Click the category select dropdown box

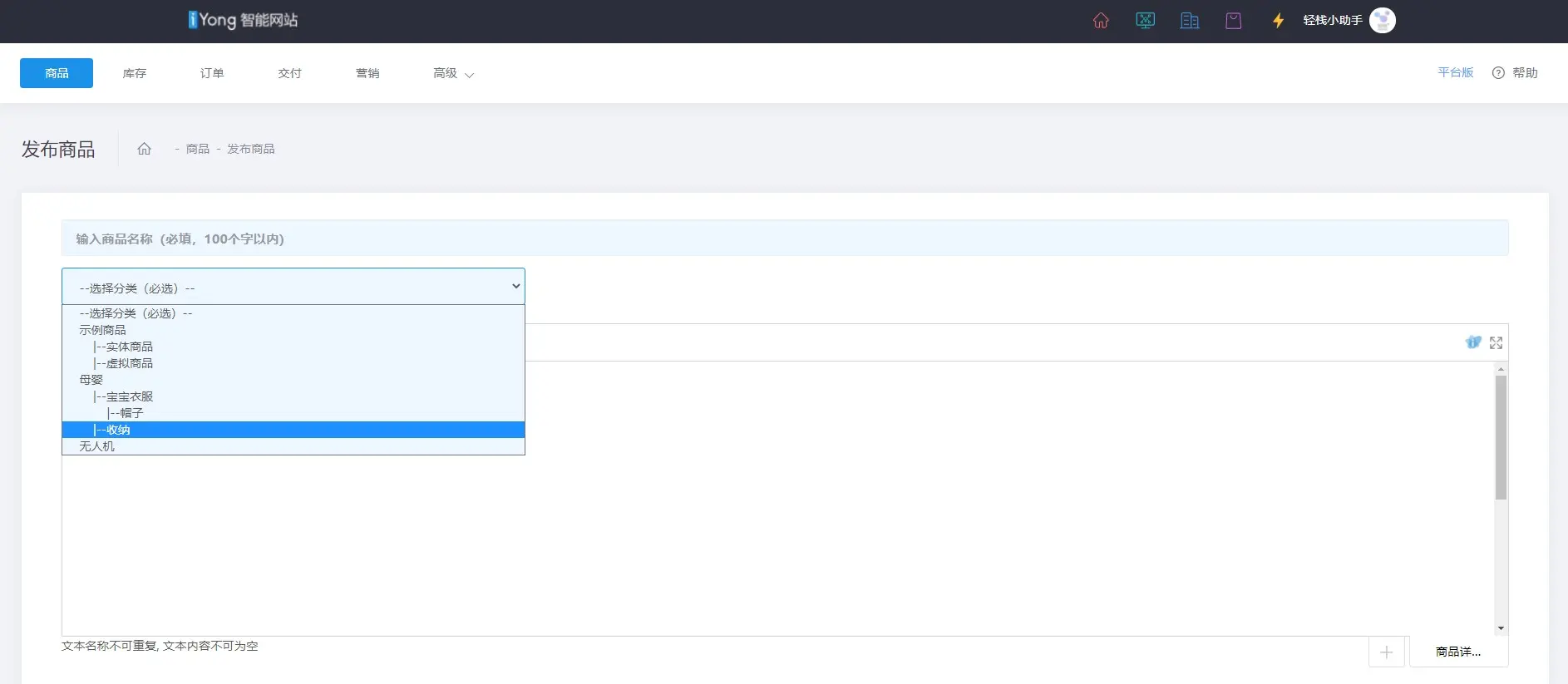coord(293,287)
